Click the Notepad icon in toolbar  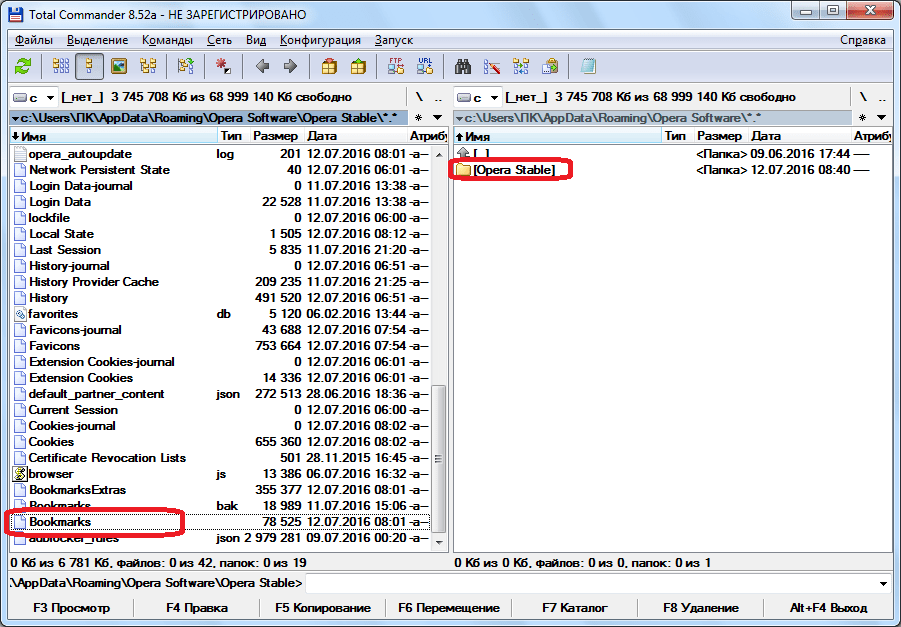(x=589, y=67)
